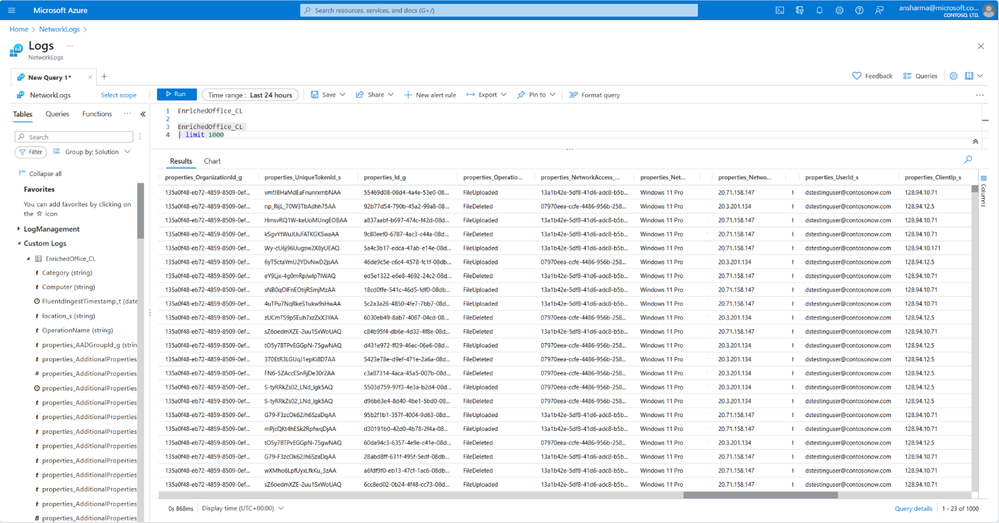Screen dimensions: 999x523
Task: Open the query toolbar overflow ellipsis
Action: tap(980, 95)
